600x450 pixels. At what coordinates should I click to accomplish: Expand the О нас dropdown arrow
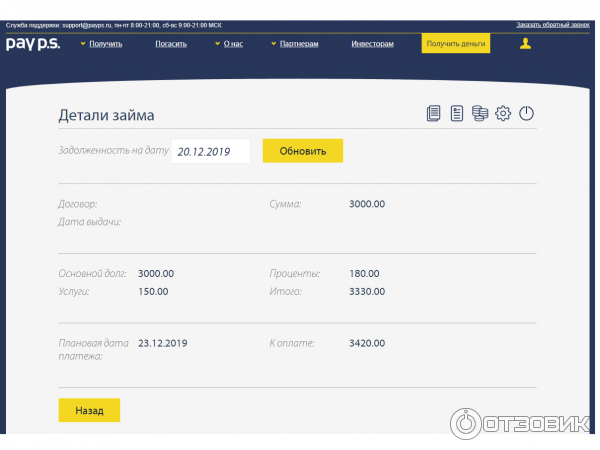[217, 44]
